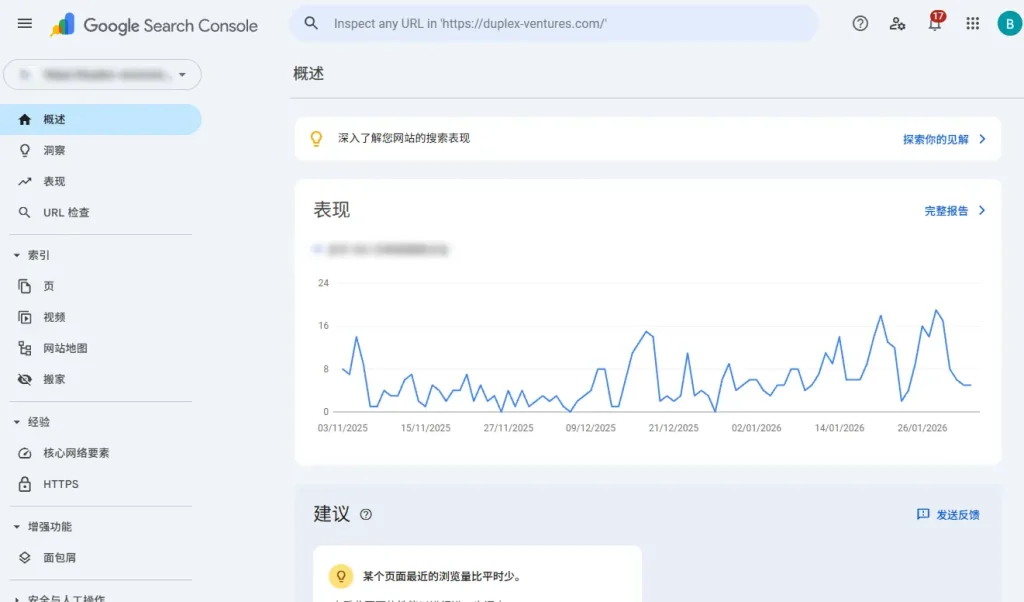Viewport: 1024px width, 602px height.
Task: Click the teal account avatar B
Action: (x=1008, y=23)
